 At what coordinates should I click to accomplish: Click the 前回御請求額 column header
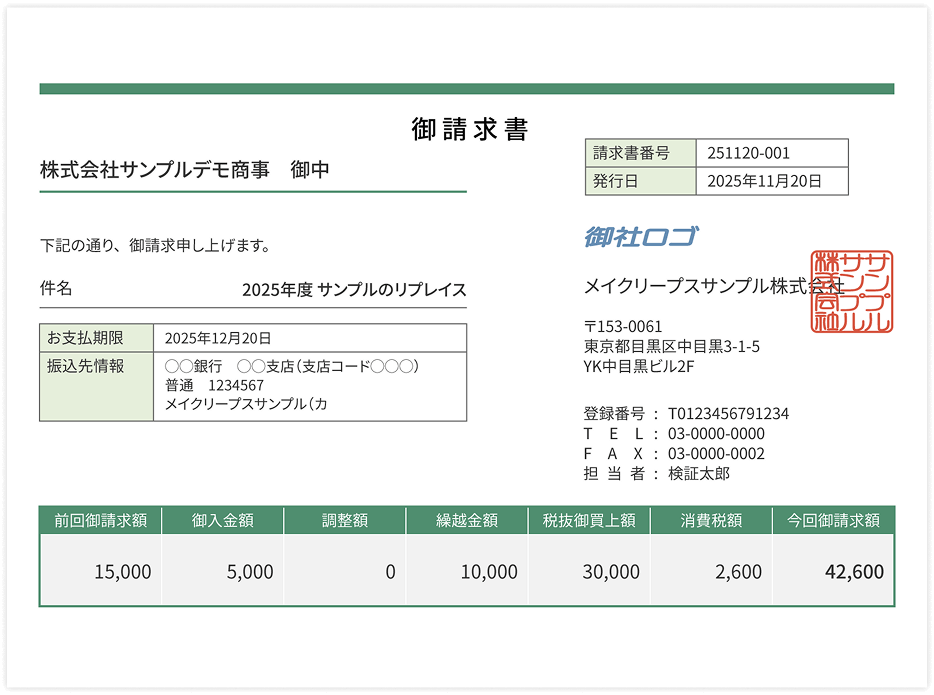point(101,520)
